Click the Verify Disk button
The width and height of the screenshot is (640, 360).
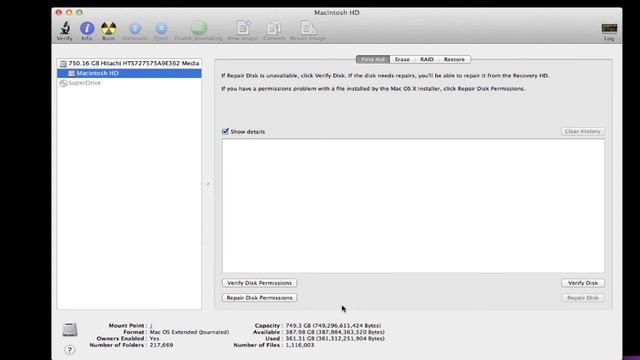pos(583,283)
